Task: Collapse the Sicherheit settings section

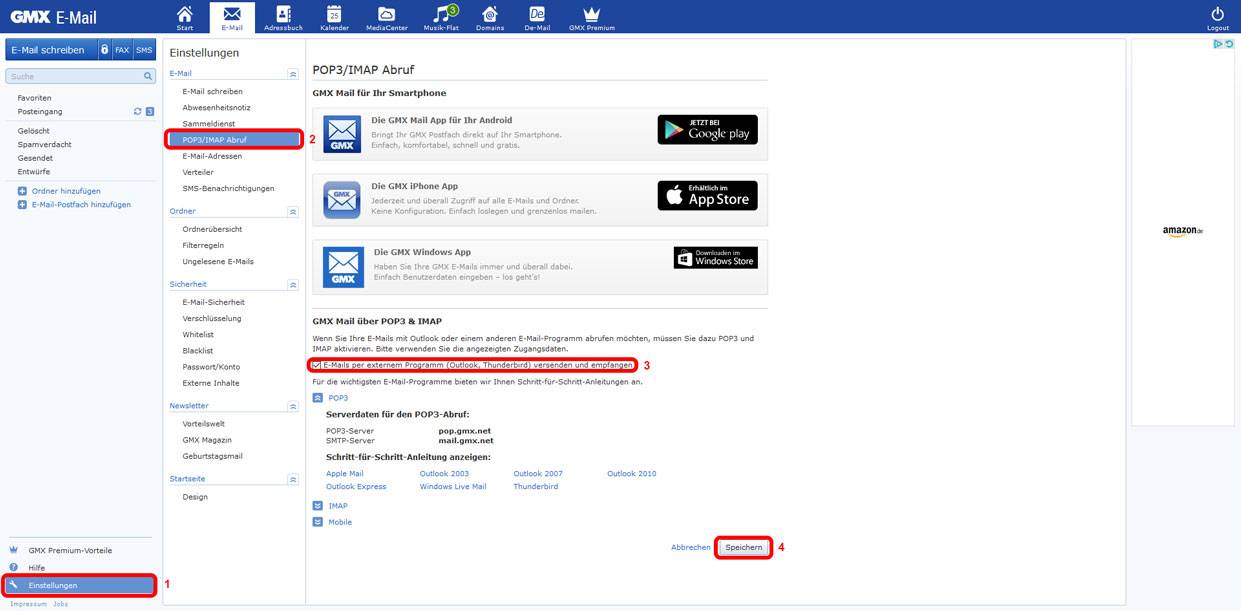Action: pyautogui.click(x=293, y=285)
